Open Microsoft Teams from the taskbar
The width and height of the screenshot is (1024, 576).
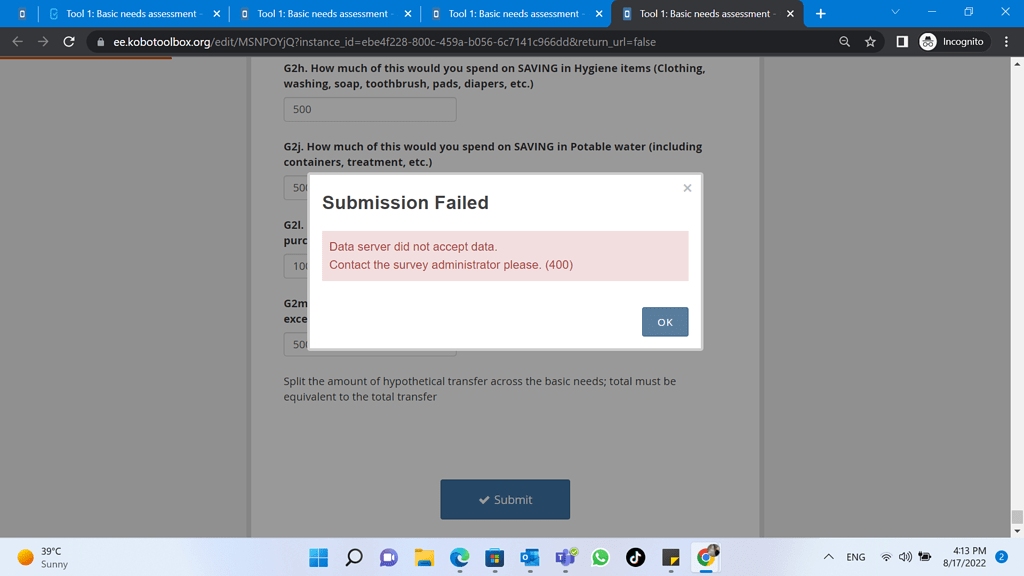pos(565,557)
